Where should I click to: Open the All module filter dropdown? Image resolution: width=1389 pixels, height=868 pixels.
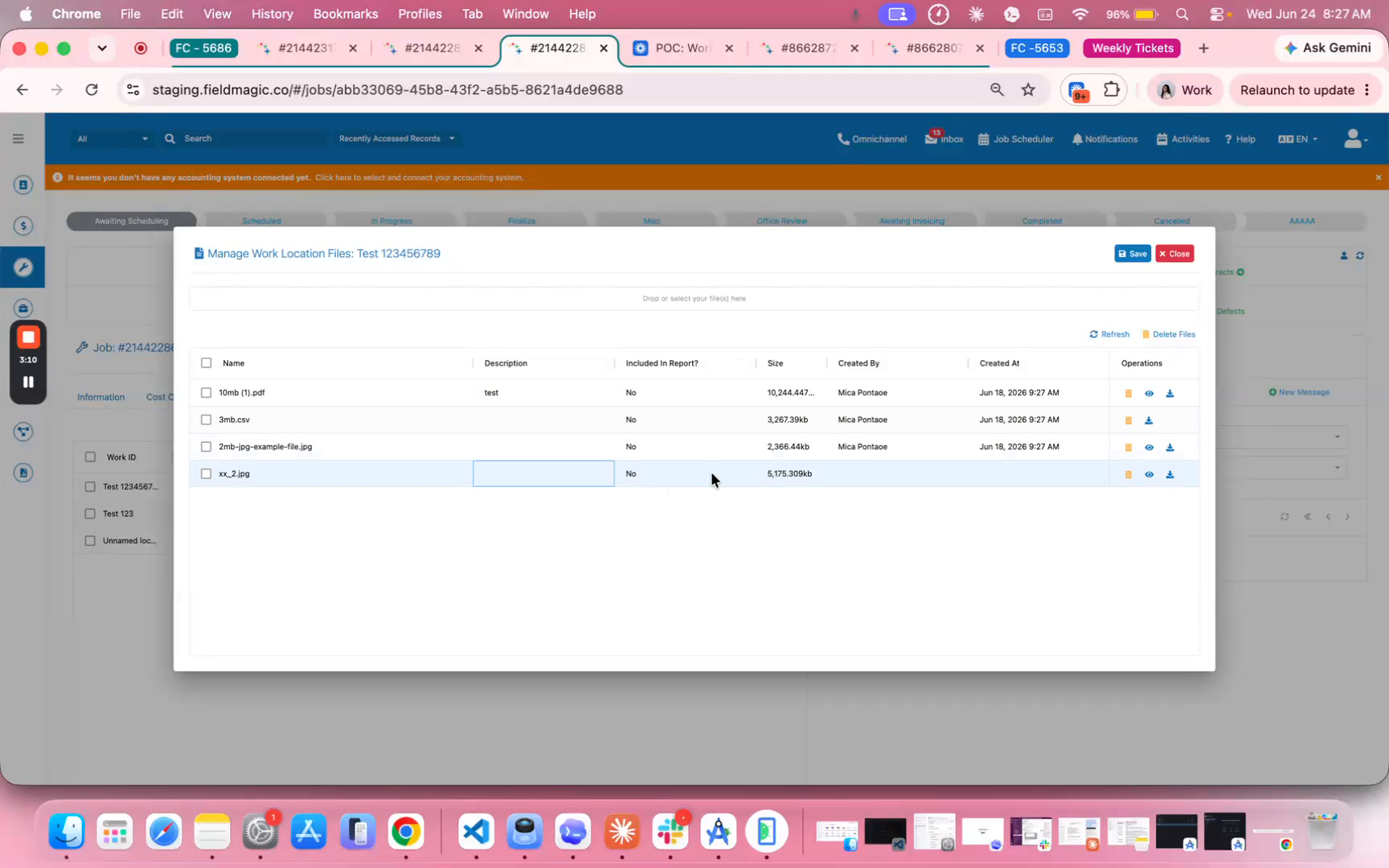click(x=113, y=138)
